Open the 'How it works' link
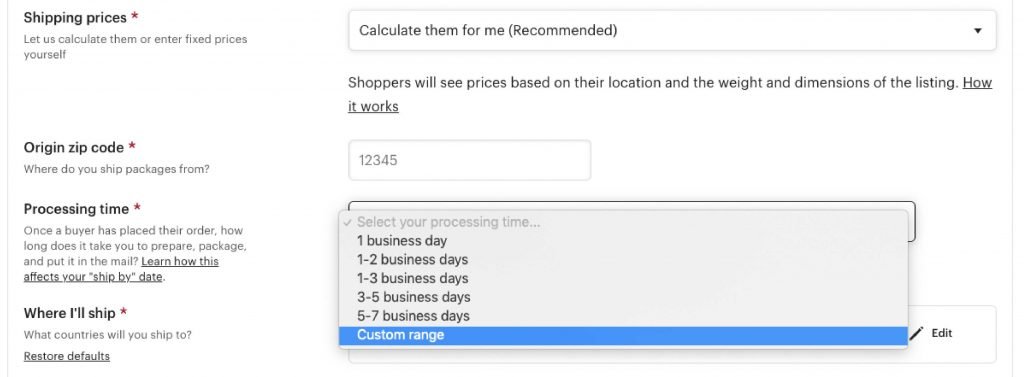 [x=669, y=94]
